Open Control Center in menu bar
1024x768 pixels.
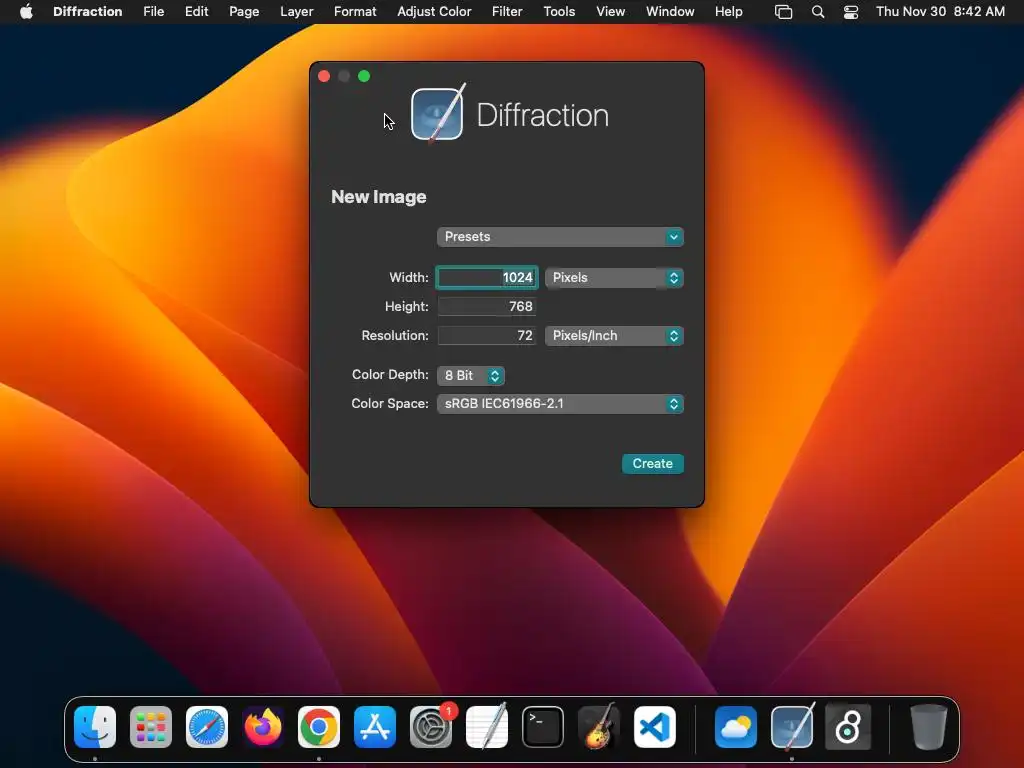[x=851, y=12]
